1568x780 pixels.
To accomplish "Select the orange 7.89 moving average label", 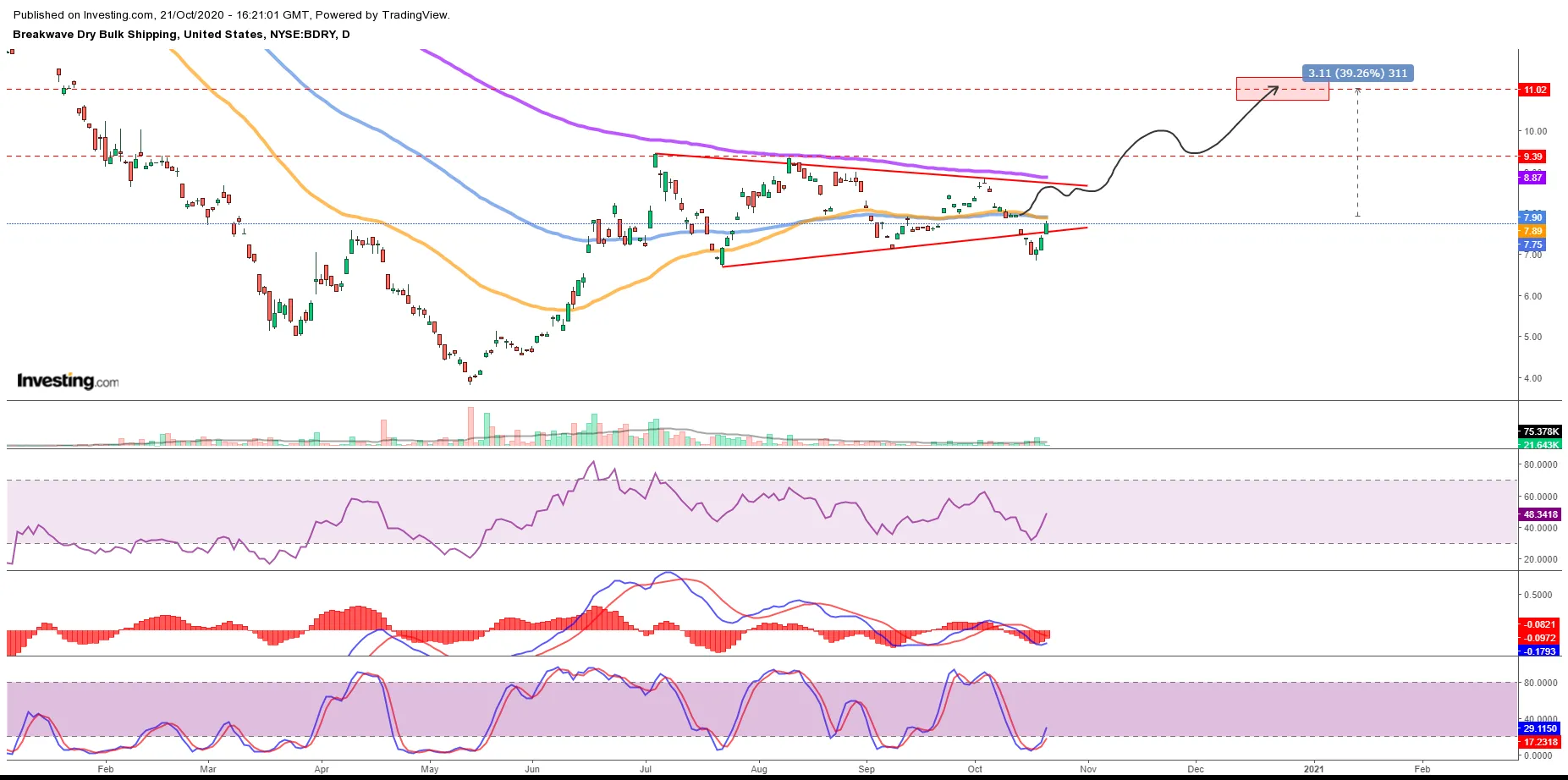I will (1533, 231).
